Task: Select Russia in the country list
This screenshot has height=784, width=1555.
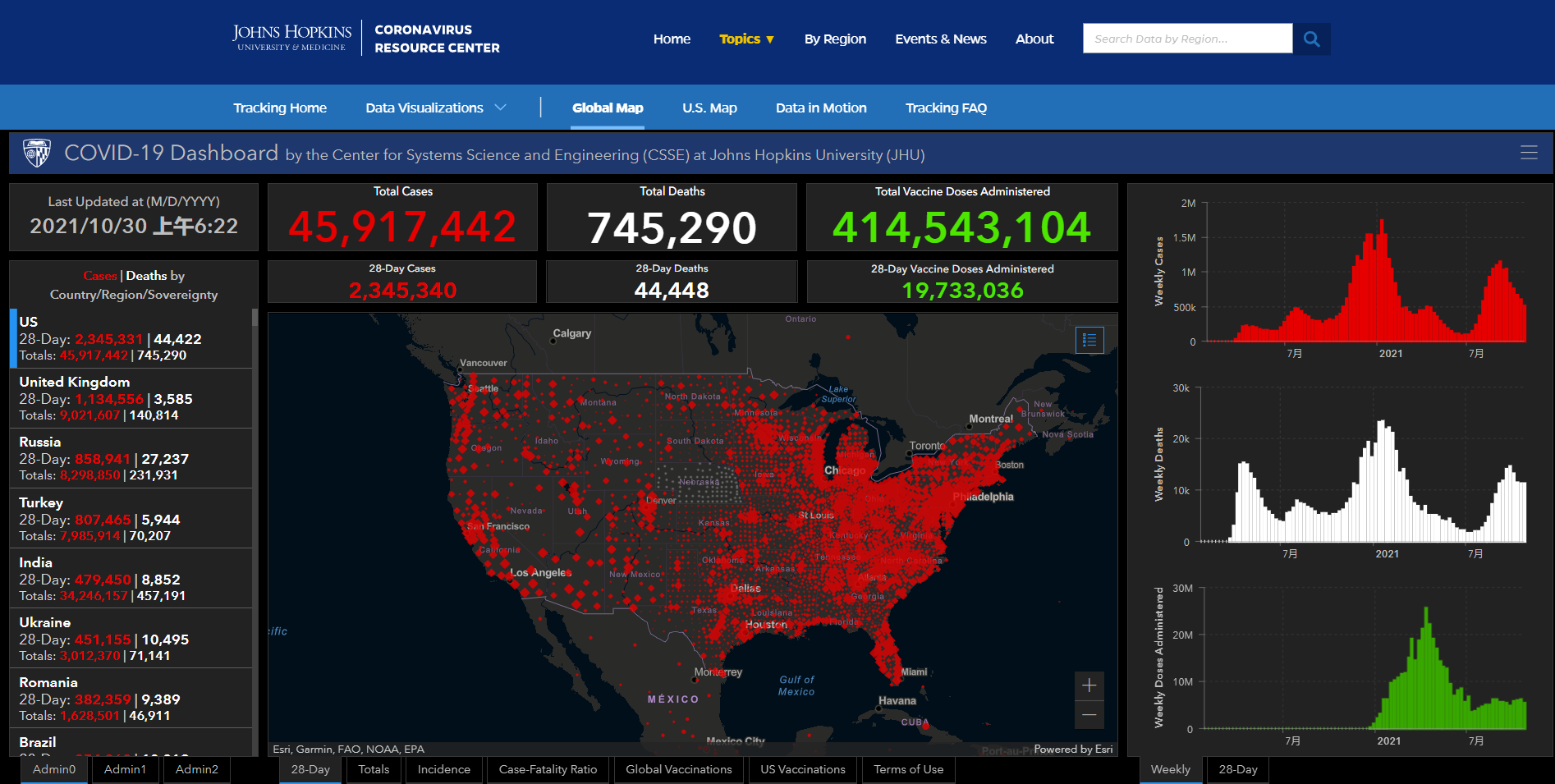Action: point(131,458)
